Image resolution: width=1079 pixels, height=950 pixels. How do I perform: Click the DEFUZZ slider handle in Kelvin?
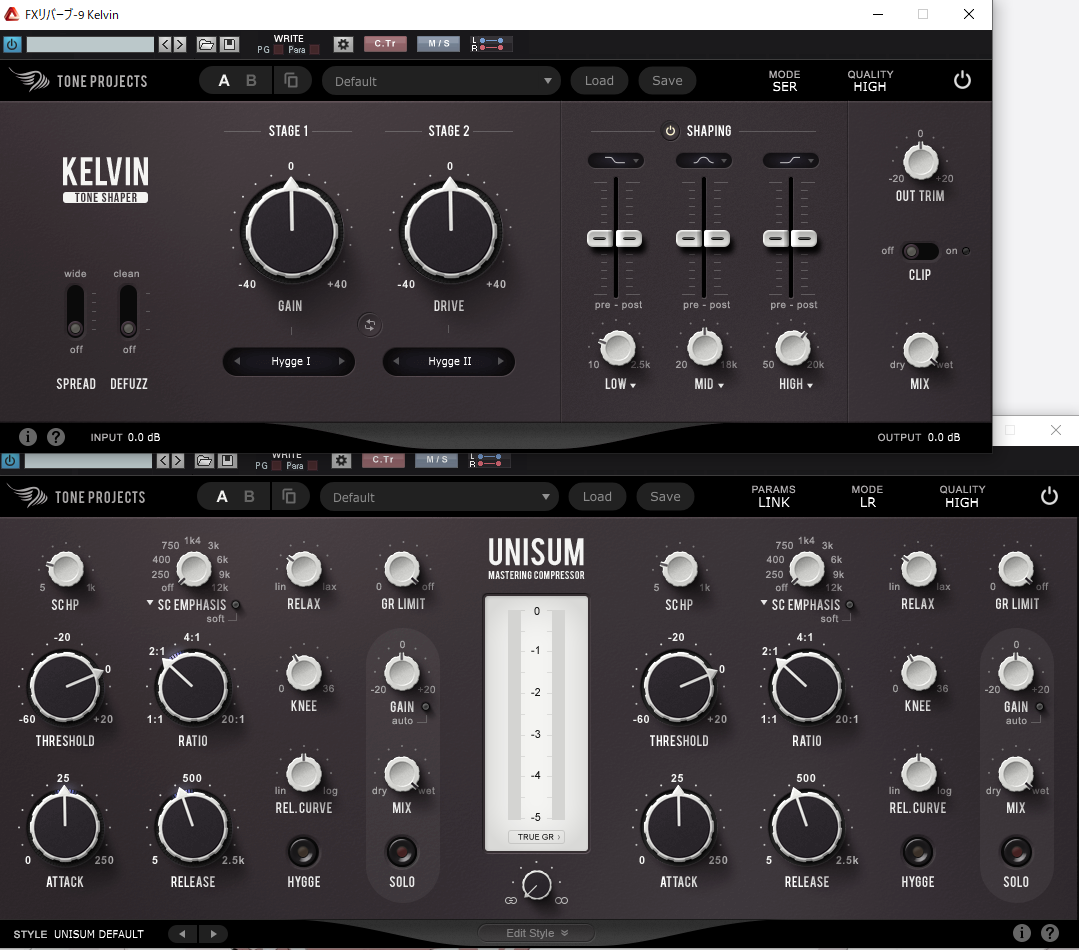point(128,328)
